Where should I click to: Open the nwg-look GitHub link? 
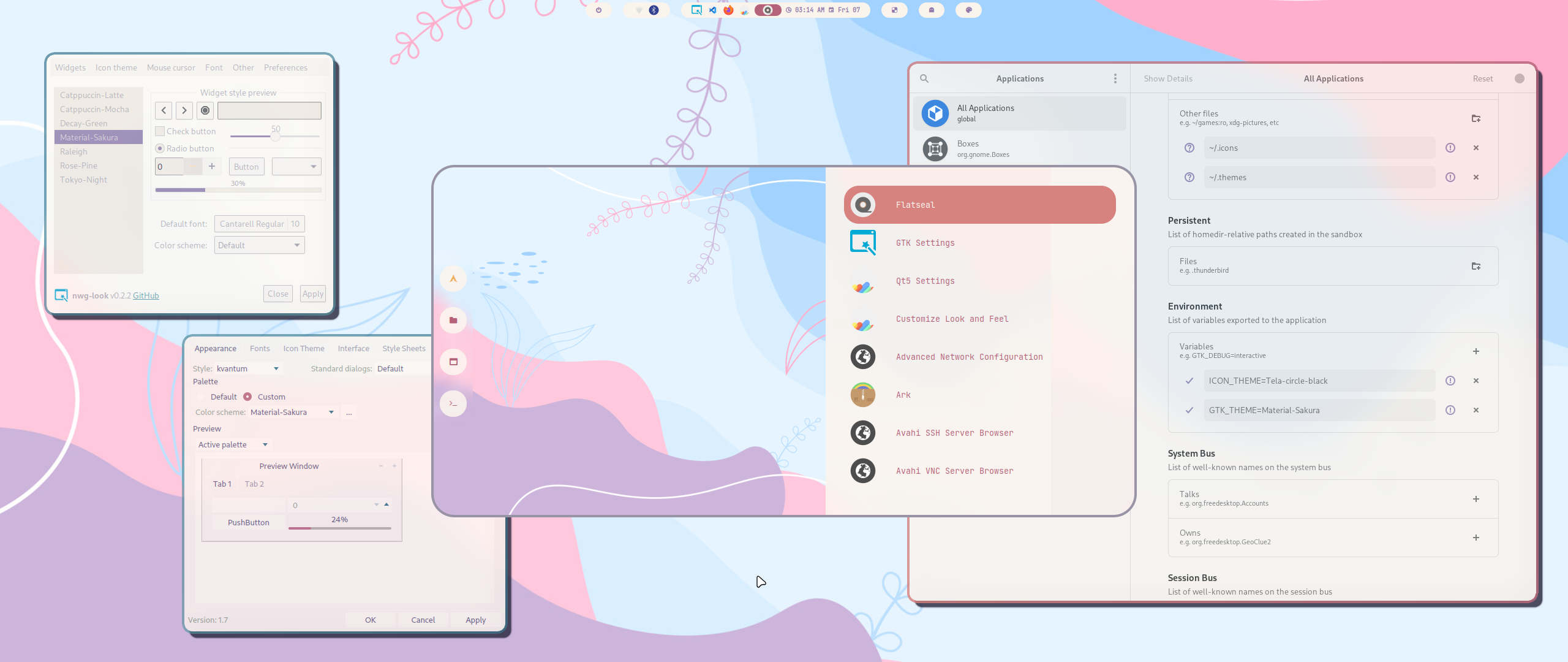(146, 295)
